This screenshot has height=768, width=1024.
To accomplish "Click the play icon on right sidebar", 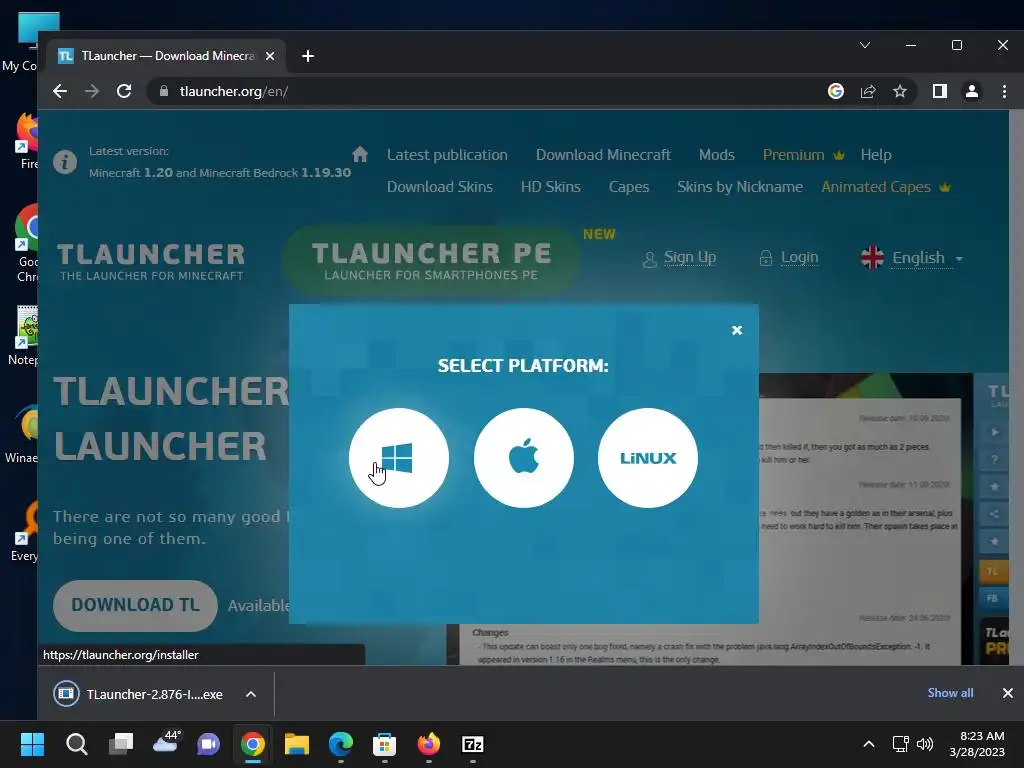I will click(995, 432).
